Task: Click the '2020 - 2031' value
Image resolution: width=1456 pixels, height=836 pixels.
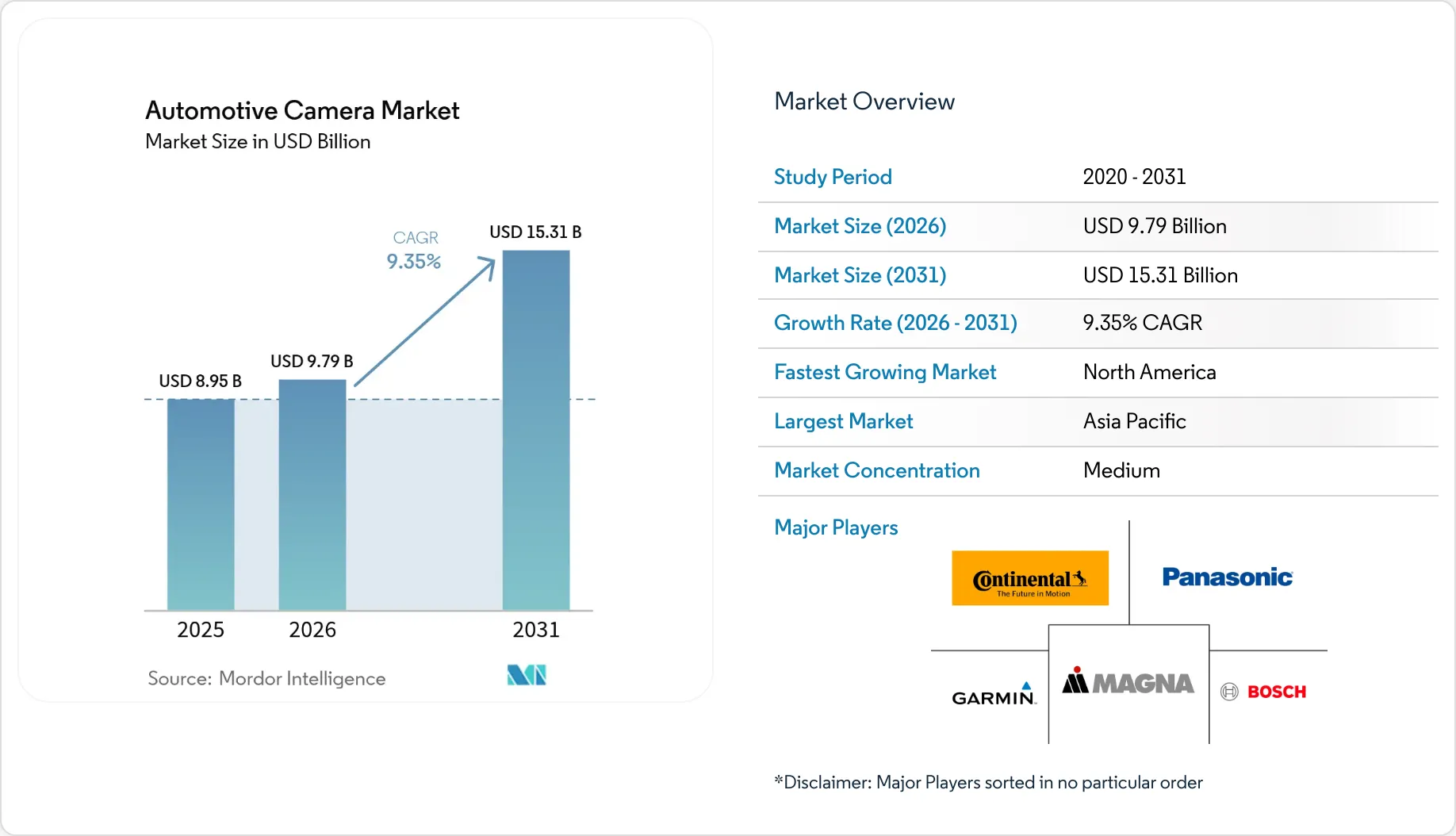Action: click(x=1134, y=177)
